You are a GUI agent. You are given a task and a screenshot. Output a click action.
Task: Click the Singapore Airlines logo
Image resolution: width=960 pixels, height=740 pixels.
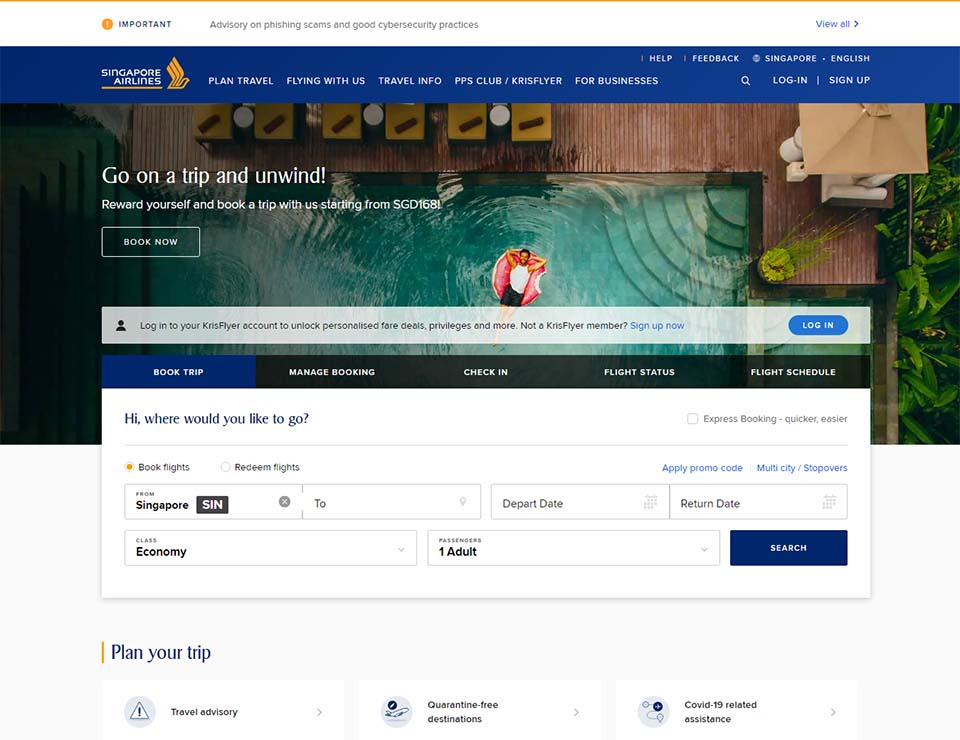tap(145, 74)
